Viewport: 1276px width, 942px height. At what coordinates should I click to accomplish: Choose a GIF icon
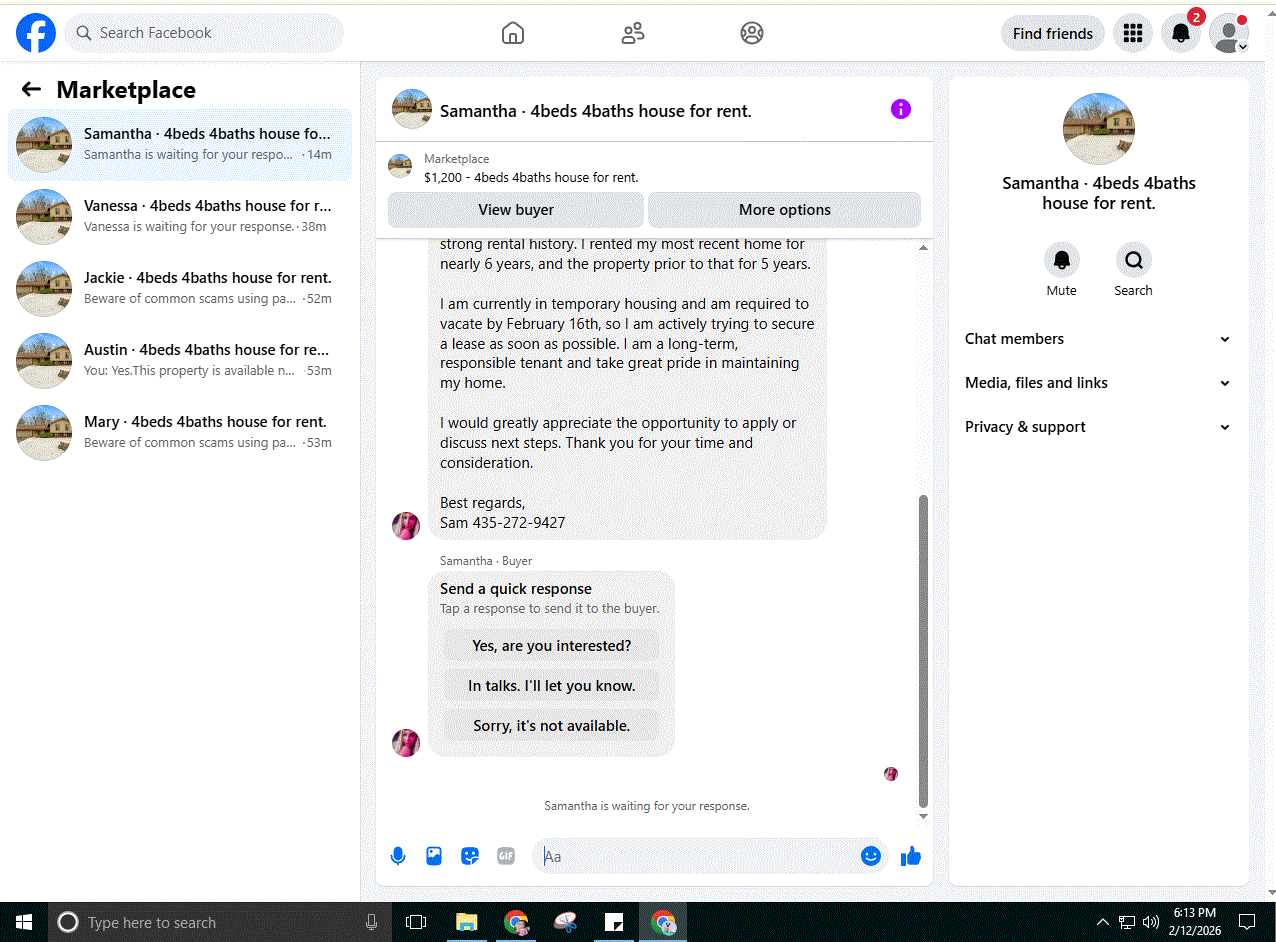coord(506,856)
